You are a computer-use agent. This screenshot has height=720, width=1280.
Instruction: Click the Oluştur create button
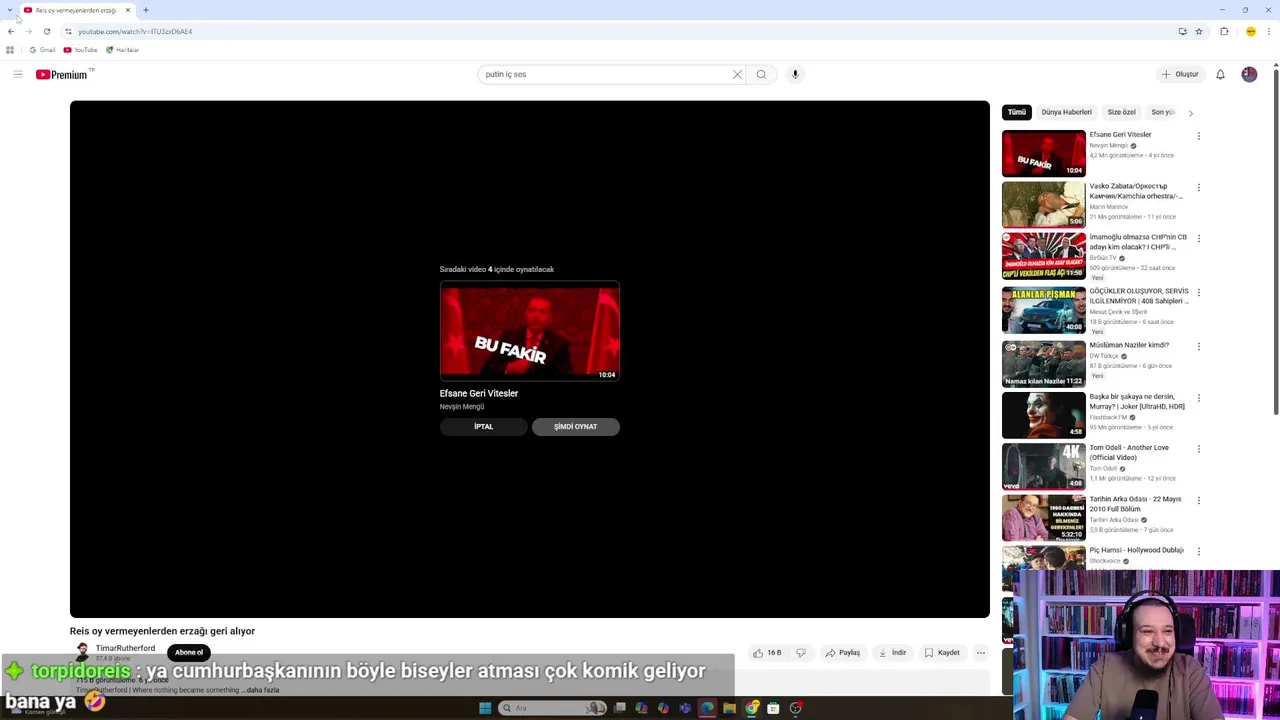[x=1180, y=74]
